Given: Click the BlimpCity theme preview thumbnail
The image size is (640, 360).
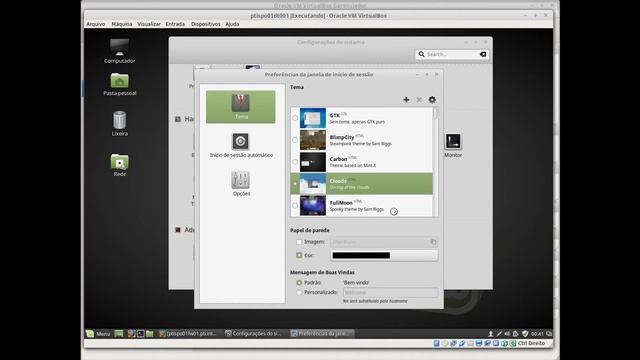Looking at the screenshot, I should pyautogui.click(x=313, y=140).
